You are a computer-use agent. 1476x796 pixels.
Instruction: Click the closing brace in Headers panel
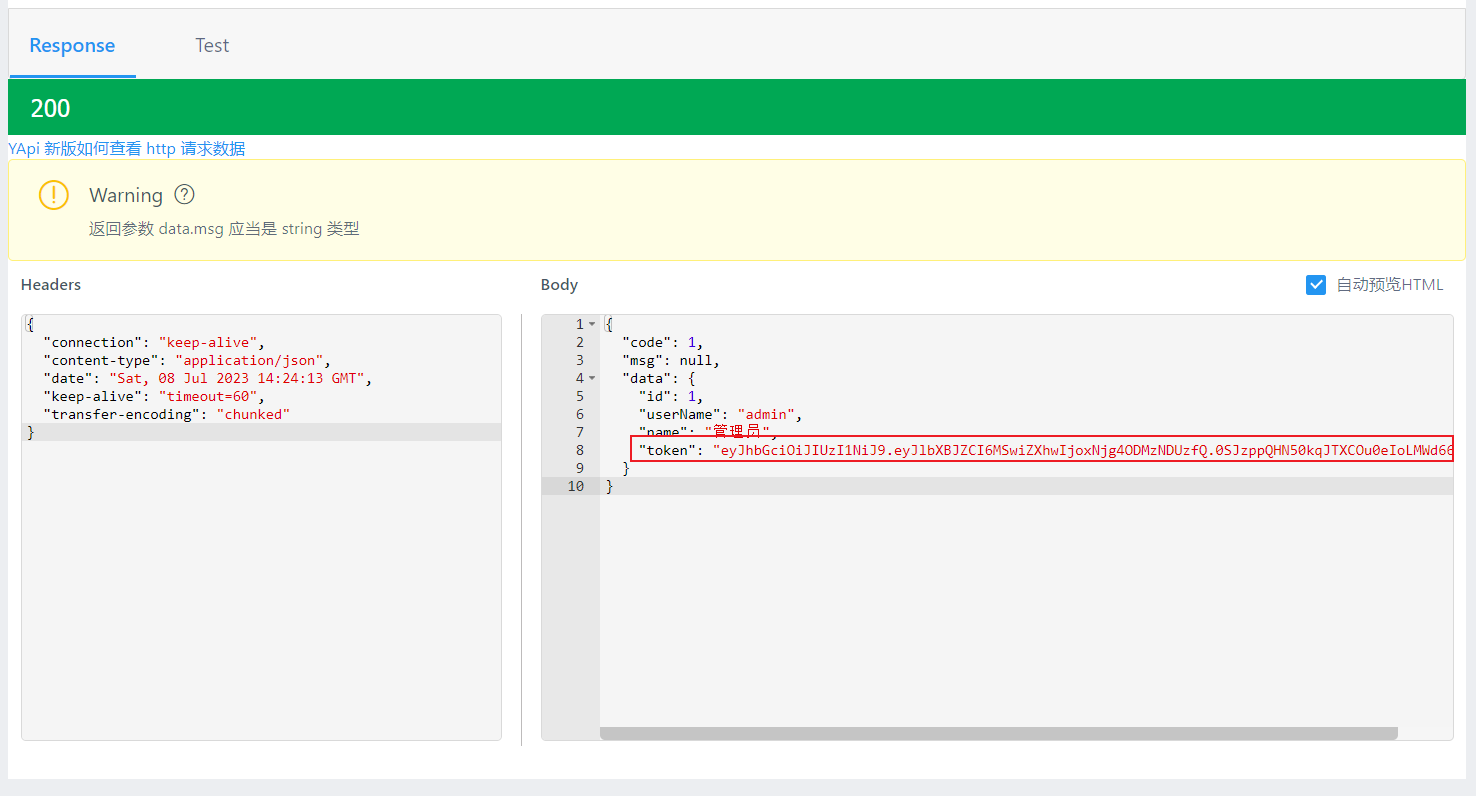(30, 432)
